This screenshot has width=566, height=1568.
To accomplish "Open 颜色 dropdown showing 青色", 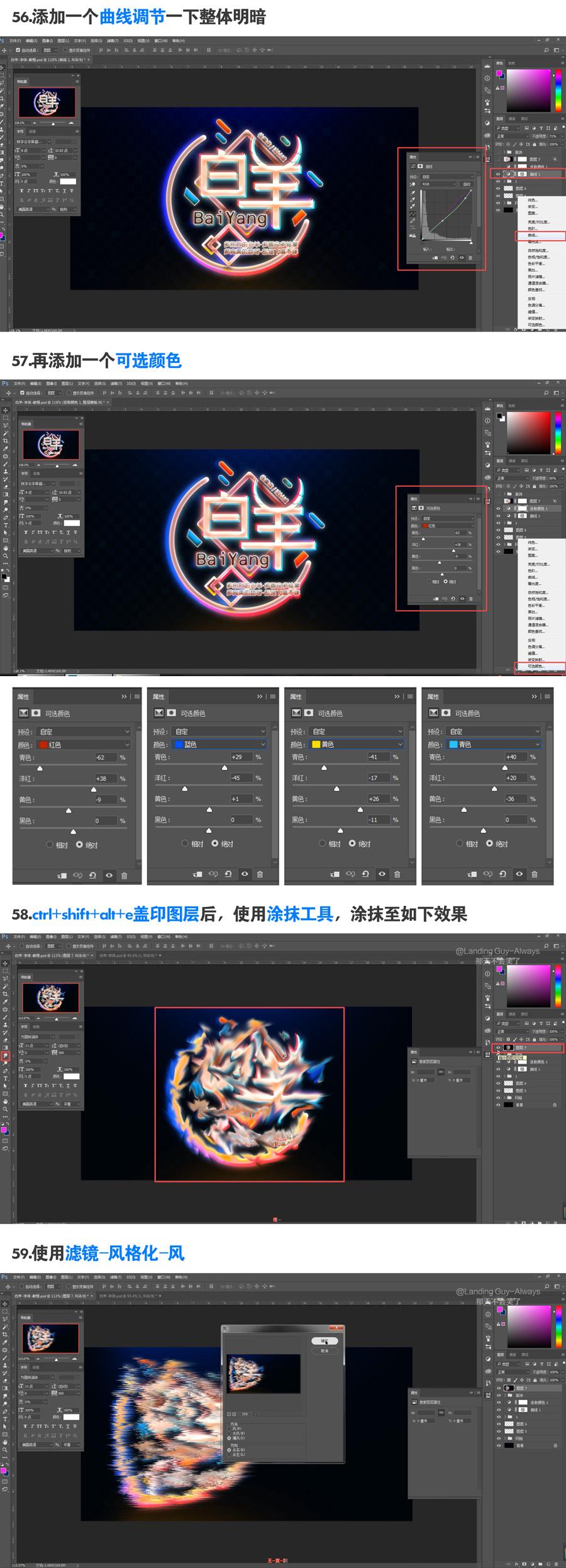I will [494, 744].
